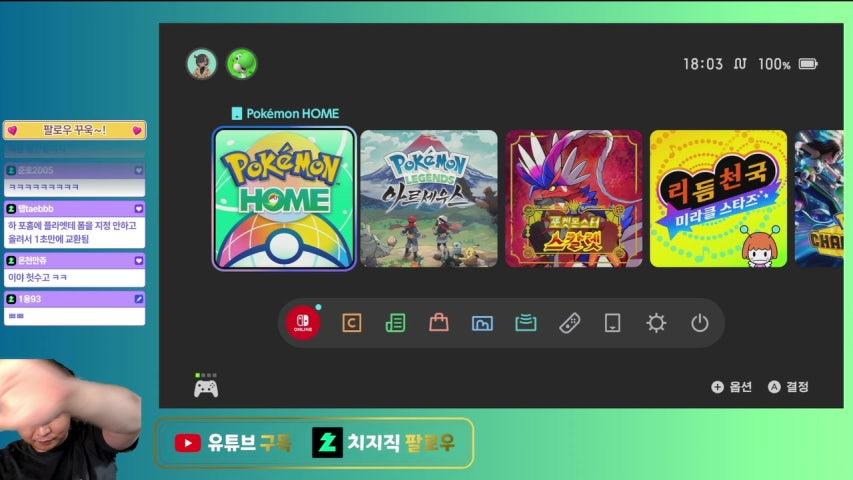Select Pokémon Legends Arceus game tile

pyautogui.click(x=429, y=199)
